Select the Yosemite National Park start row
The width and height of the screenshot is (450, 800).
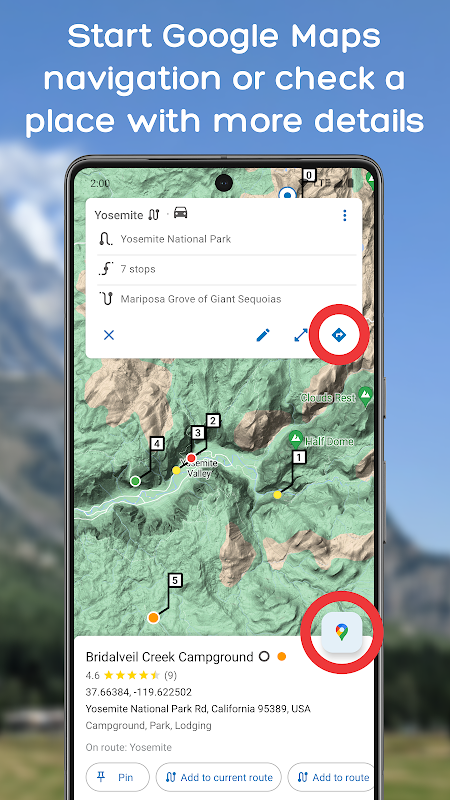tap(227, 239)
